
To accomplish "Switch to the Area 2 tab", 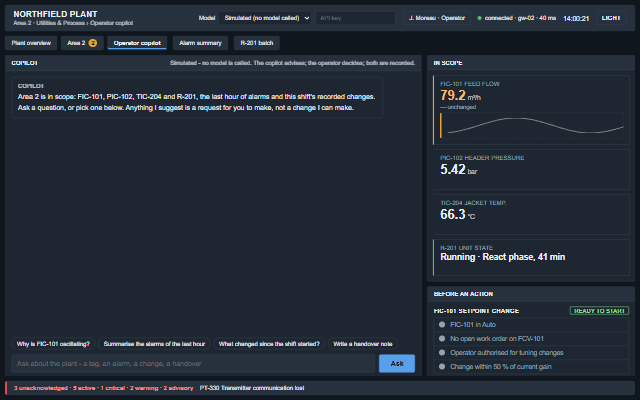I will tap(82, 43).
